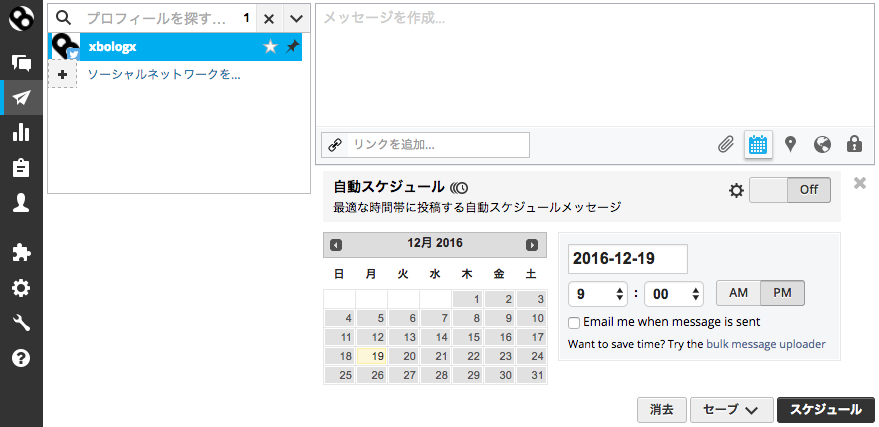Toggle auto schedule Off switch
Image resolution: width=879 pixels, height=427 pixels.
(x=790, y=190)
